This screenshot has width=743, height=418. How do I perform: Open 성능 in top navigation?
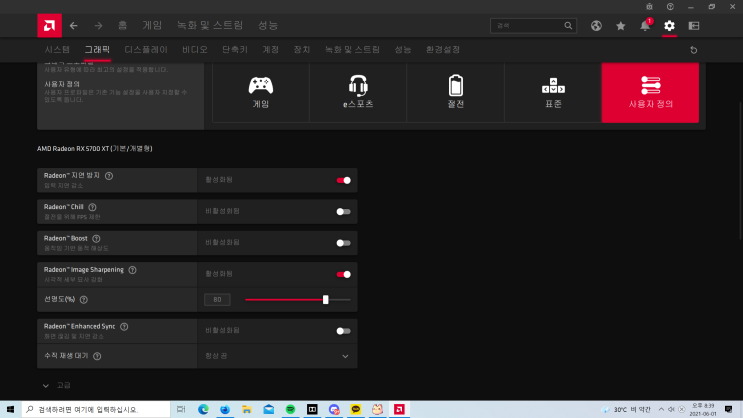(268, 25)
